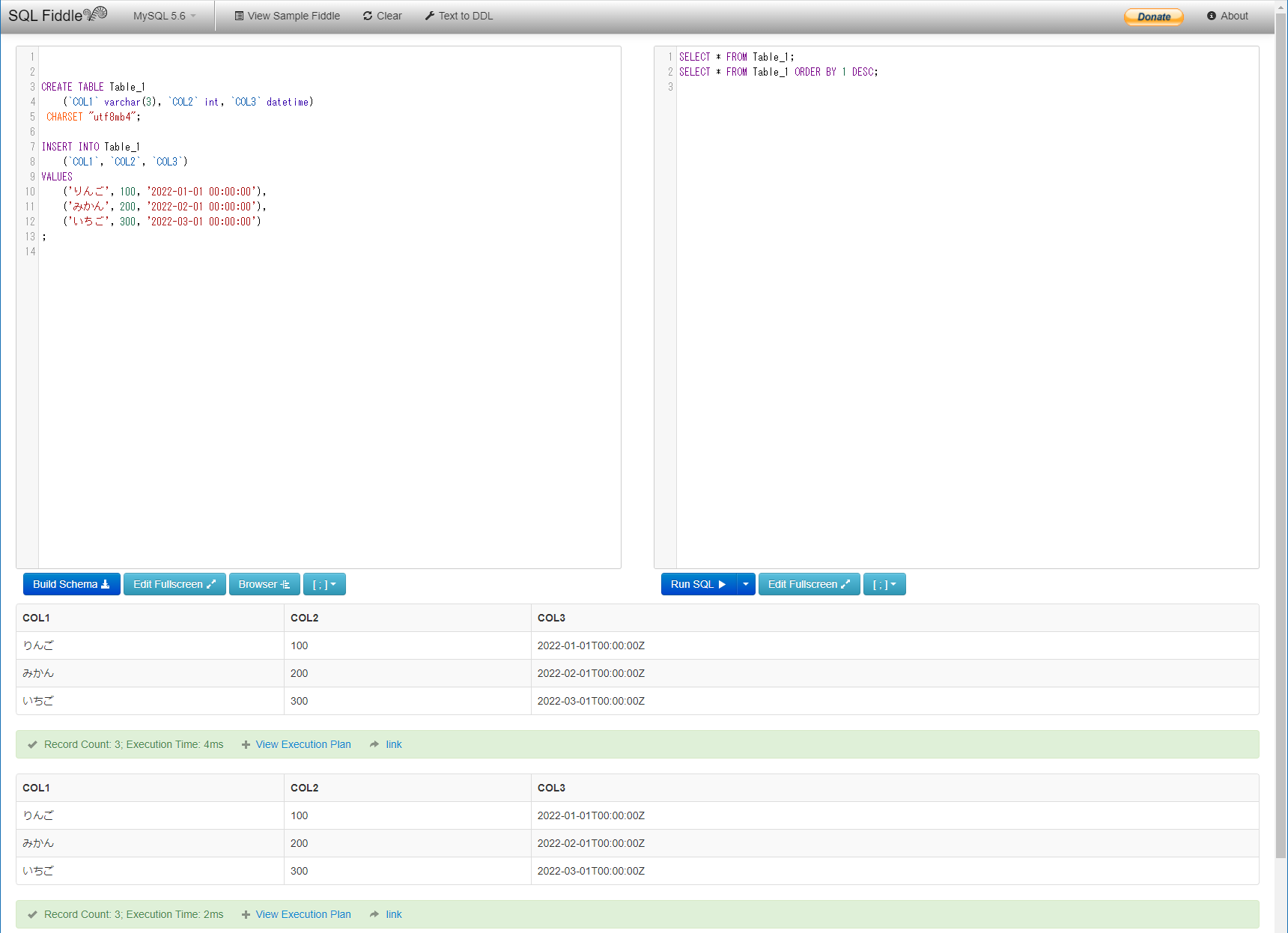Open schema panel query terminator dropdown
The width and height of the screenshot is (1288, 933).
pyautogui.click(x=324, y=584)
